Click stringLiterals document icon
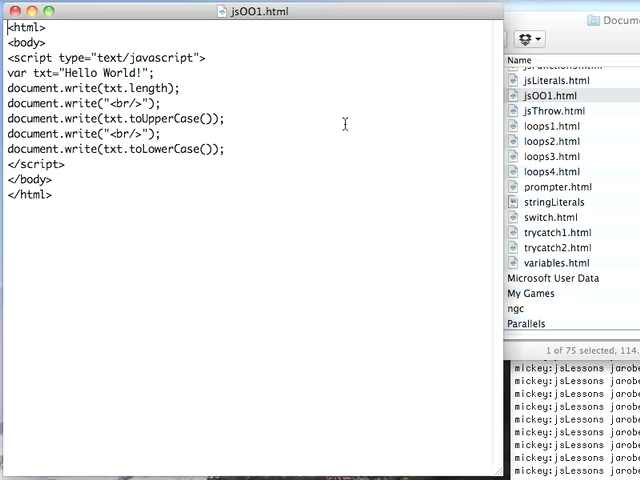This screenshot has width=640, height=480. (513, 202)
